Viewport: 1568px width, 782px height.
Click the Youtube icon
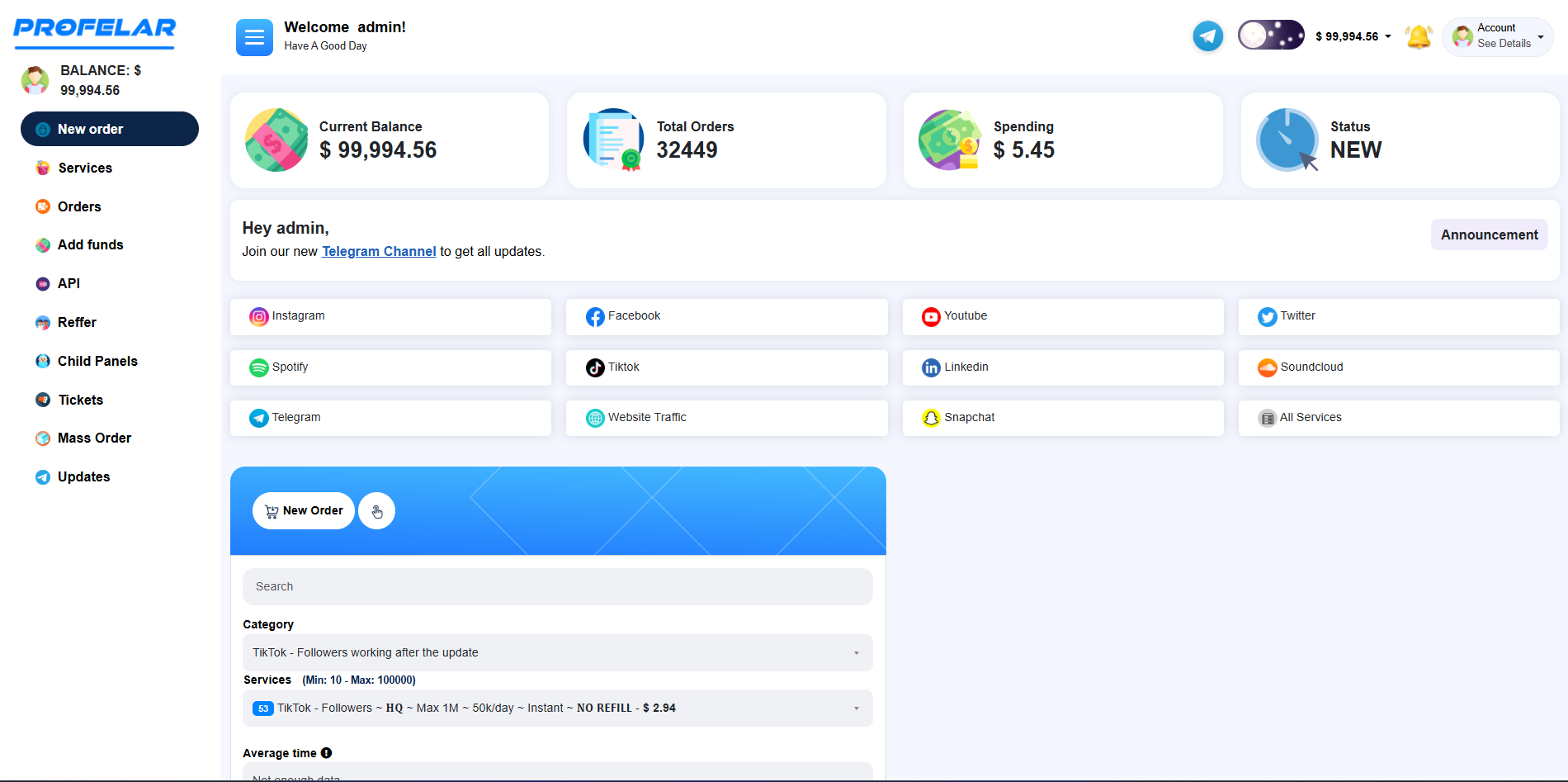click(x=931, y=317)
